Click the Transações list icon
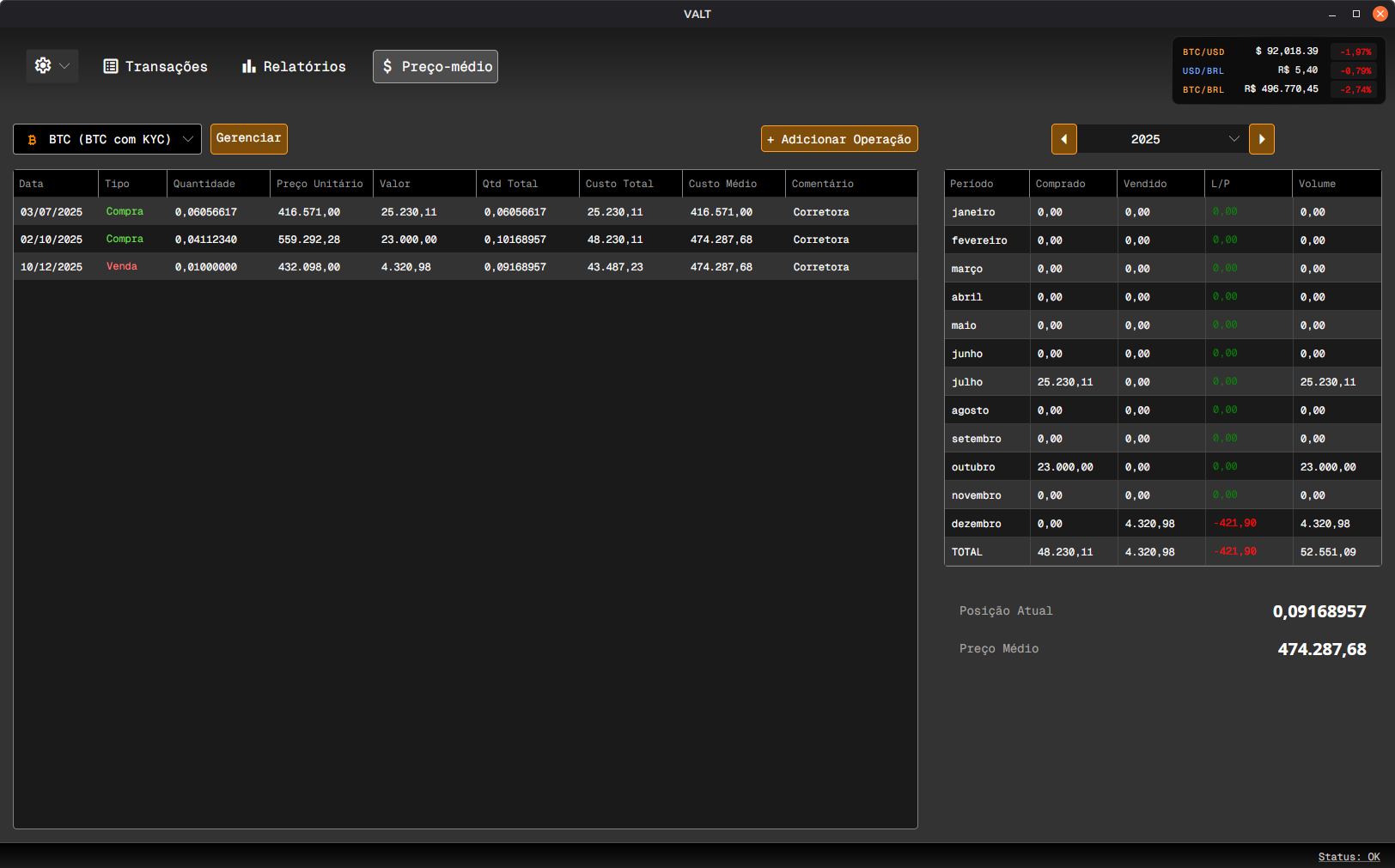 click(x=111, y=67)
